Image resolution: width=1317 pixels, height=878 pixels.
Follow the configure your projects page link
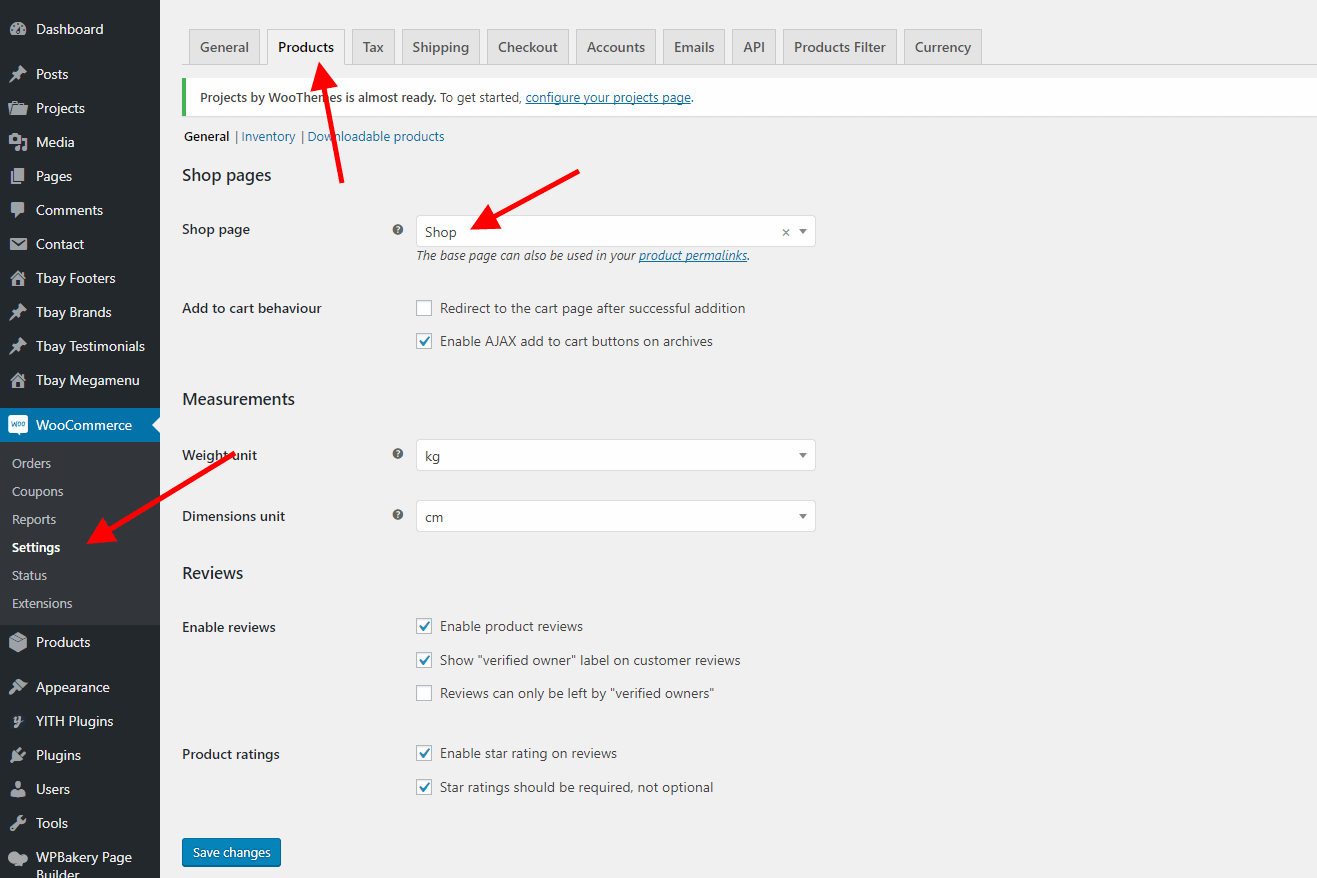pos(608,98)
